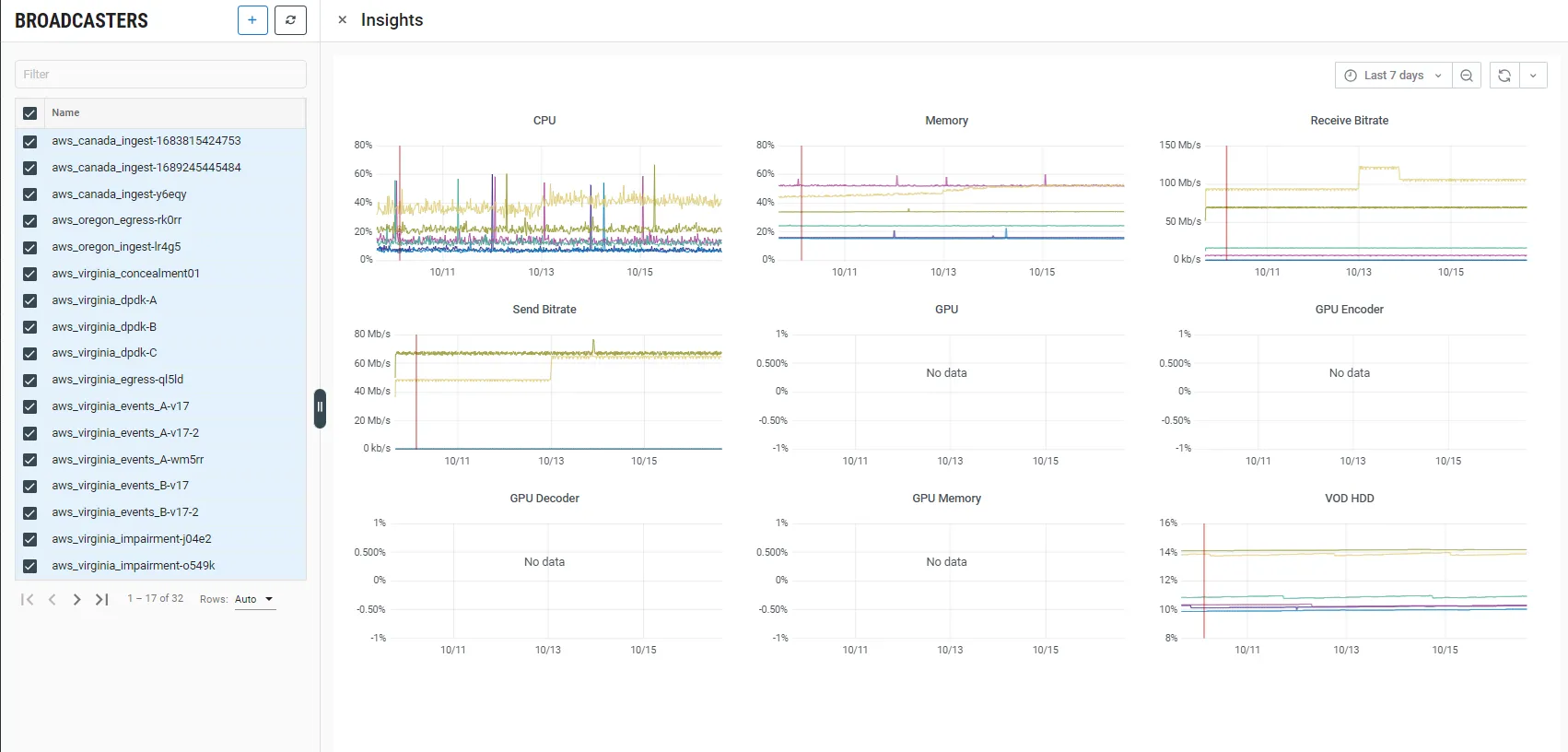Click into the broadcasters Filter field
The height and width of the screenshot is (752, 1568).
pyautogui.click(x=160, y=75)
